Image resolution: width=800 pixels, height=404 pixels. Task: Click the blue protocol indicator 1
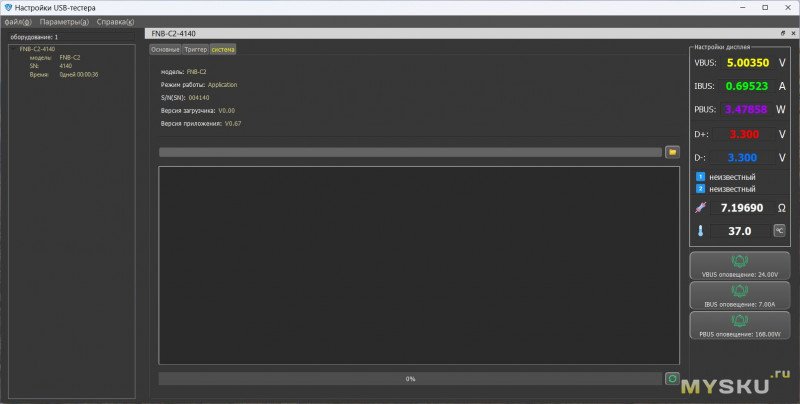tap(701, 177)
